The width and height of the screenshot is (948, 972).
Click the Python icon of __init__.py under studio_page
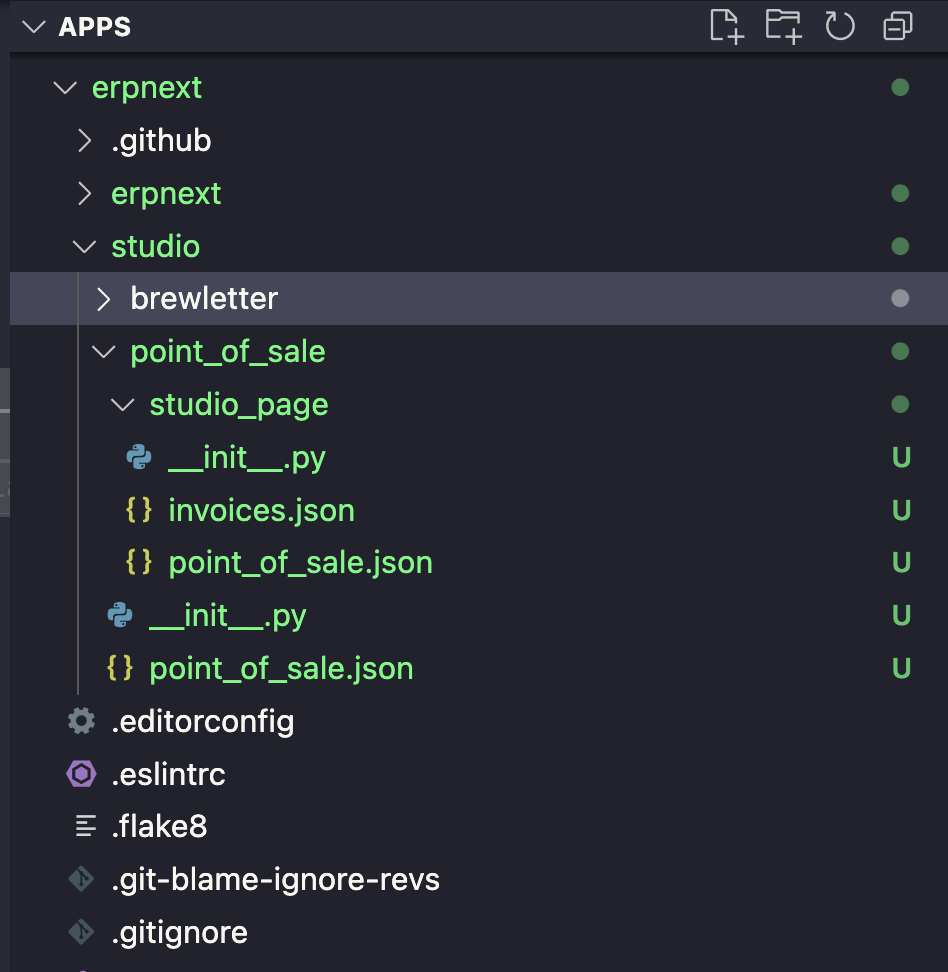tap(139, 457)
